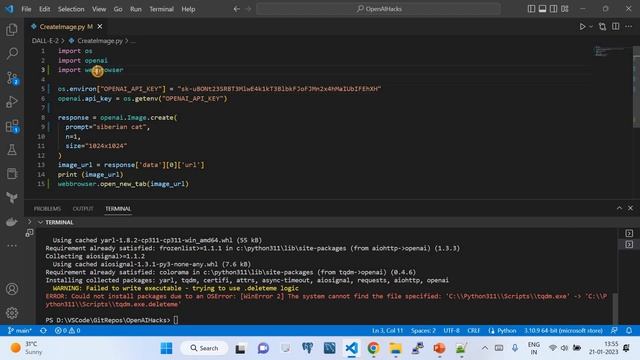Open editor More Actions ellipsis

pyautogui.click(x=629, y=27)
